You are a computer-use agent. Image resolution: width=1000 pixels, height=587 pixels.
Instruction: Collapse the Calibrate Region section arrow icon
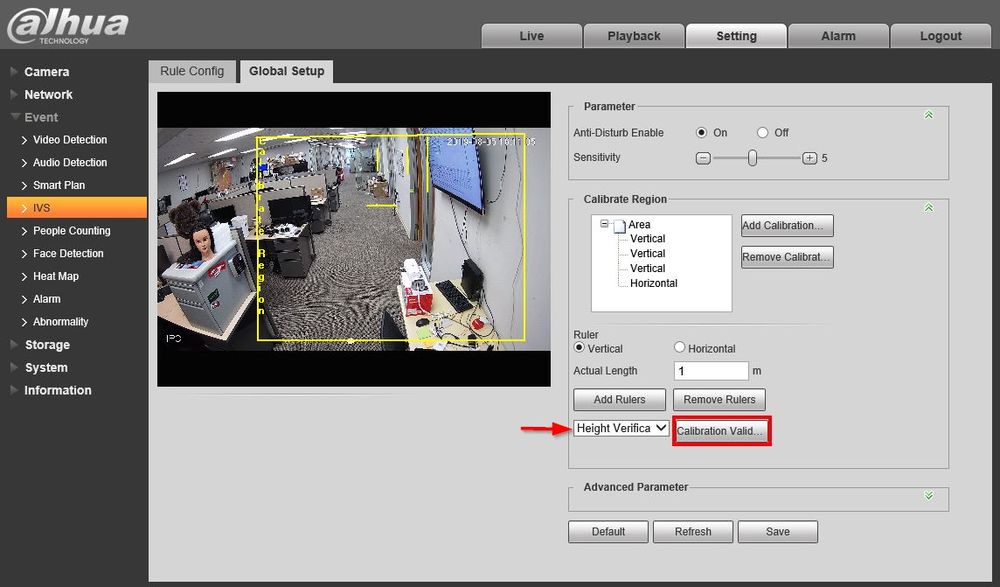(x=929, y=208)
